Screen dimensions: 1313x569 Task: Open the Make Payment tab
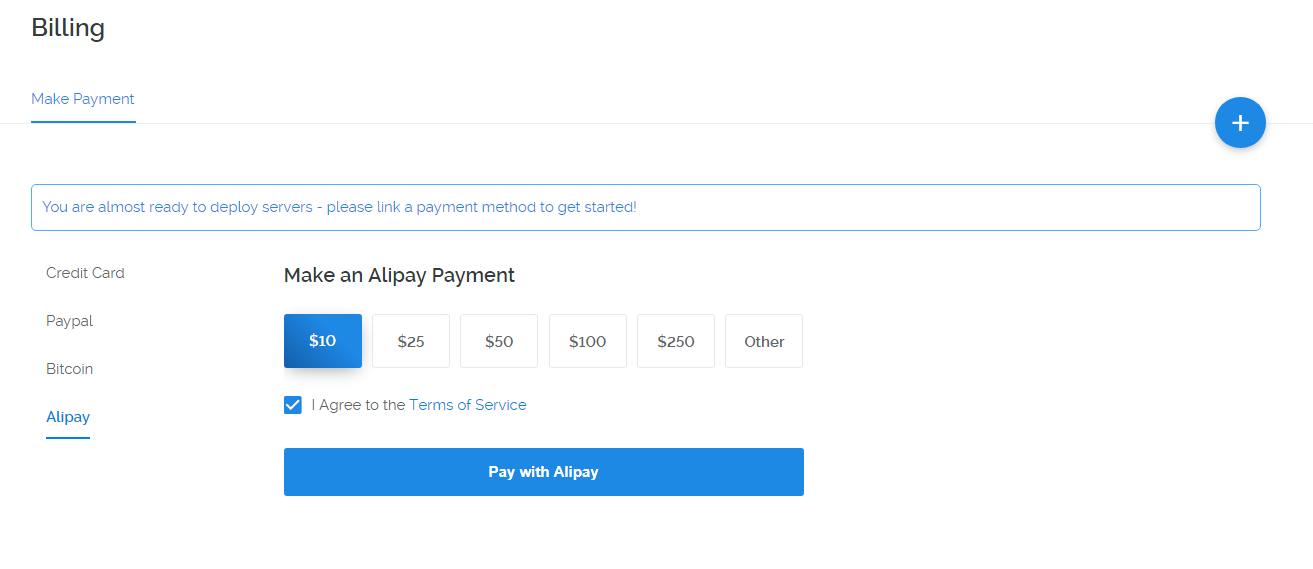[x=83, y=99]
